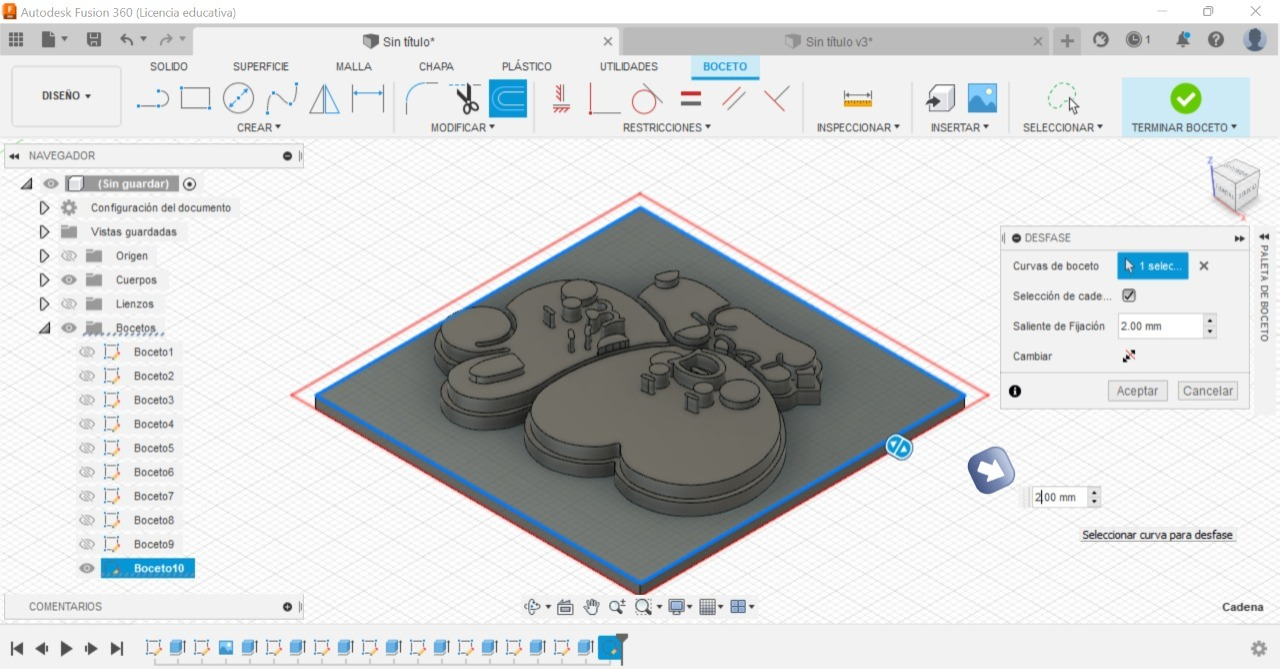This screenshot has height=669, width=1280.
Task: Open the CREAR dropdown menu
Action: pyautogui.click(x=259, y=128)
